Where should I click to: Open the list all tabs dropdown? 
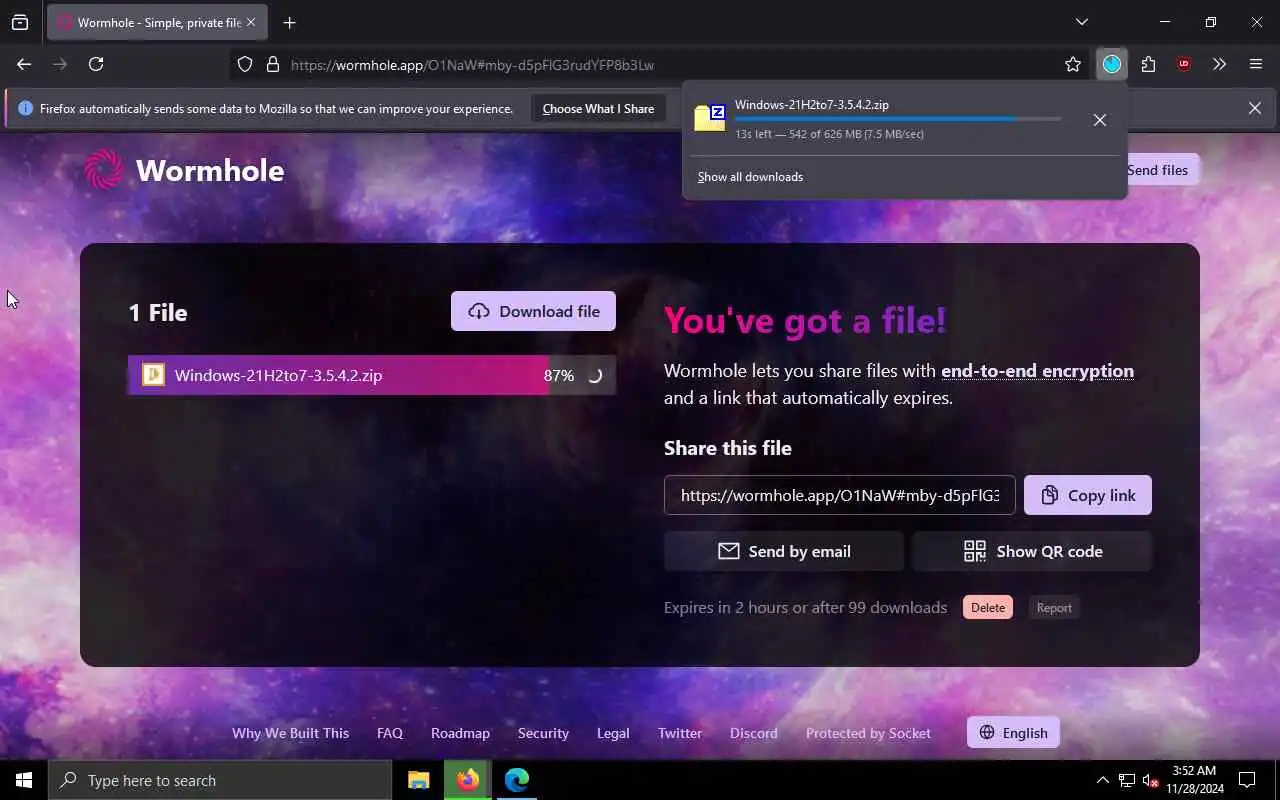(x=1081, y=22)
